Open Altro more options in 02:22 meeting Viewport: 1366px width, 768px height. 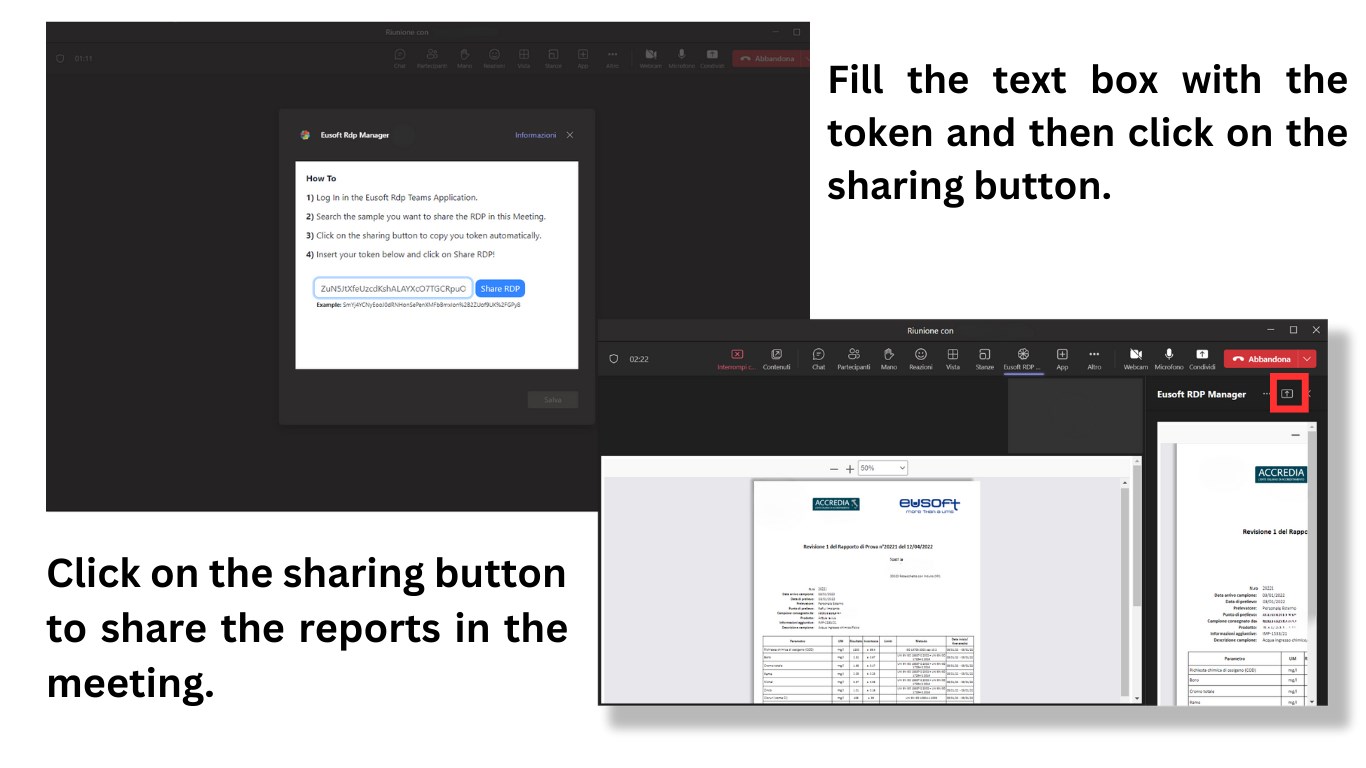pyautogui.click(x=1094, y=359)
